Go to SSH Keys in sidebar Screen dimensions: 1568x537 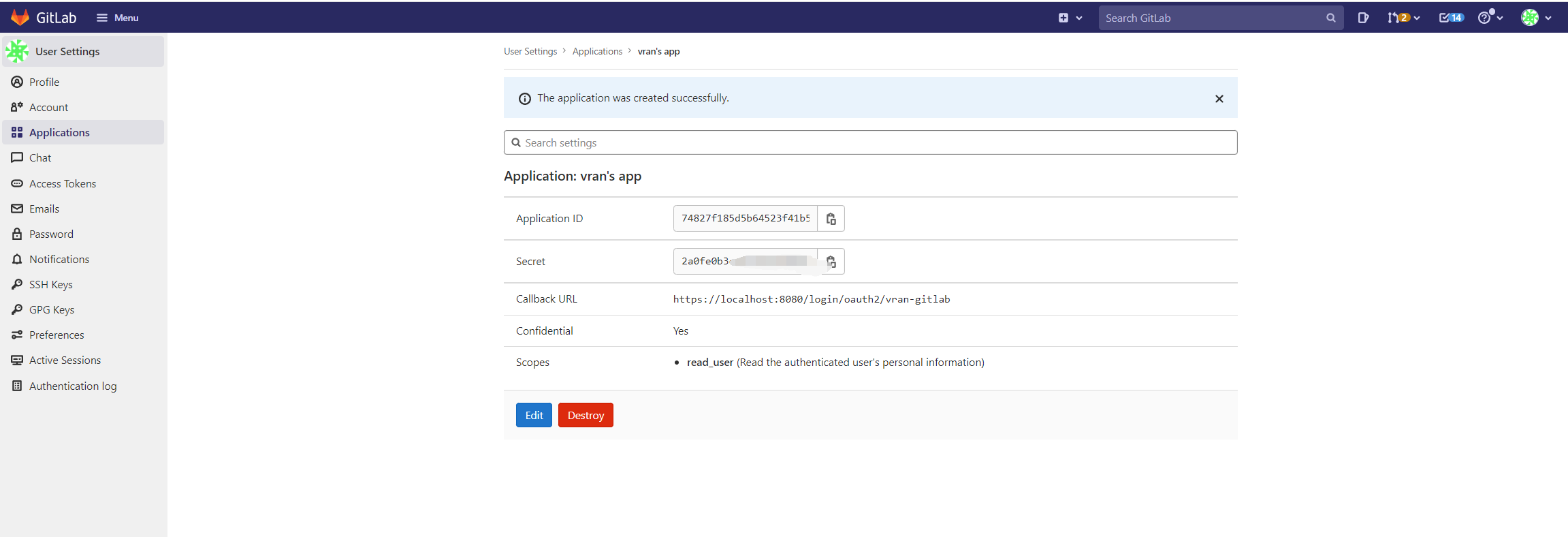(x=50, y=284)
